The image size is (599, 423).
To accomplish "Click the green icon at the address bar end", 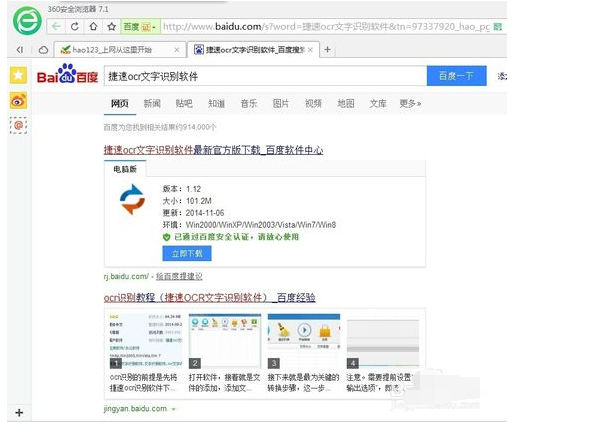I will pyautogui.click(x=497, y=26).
